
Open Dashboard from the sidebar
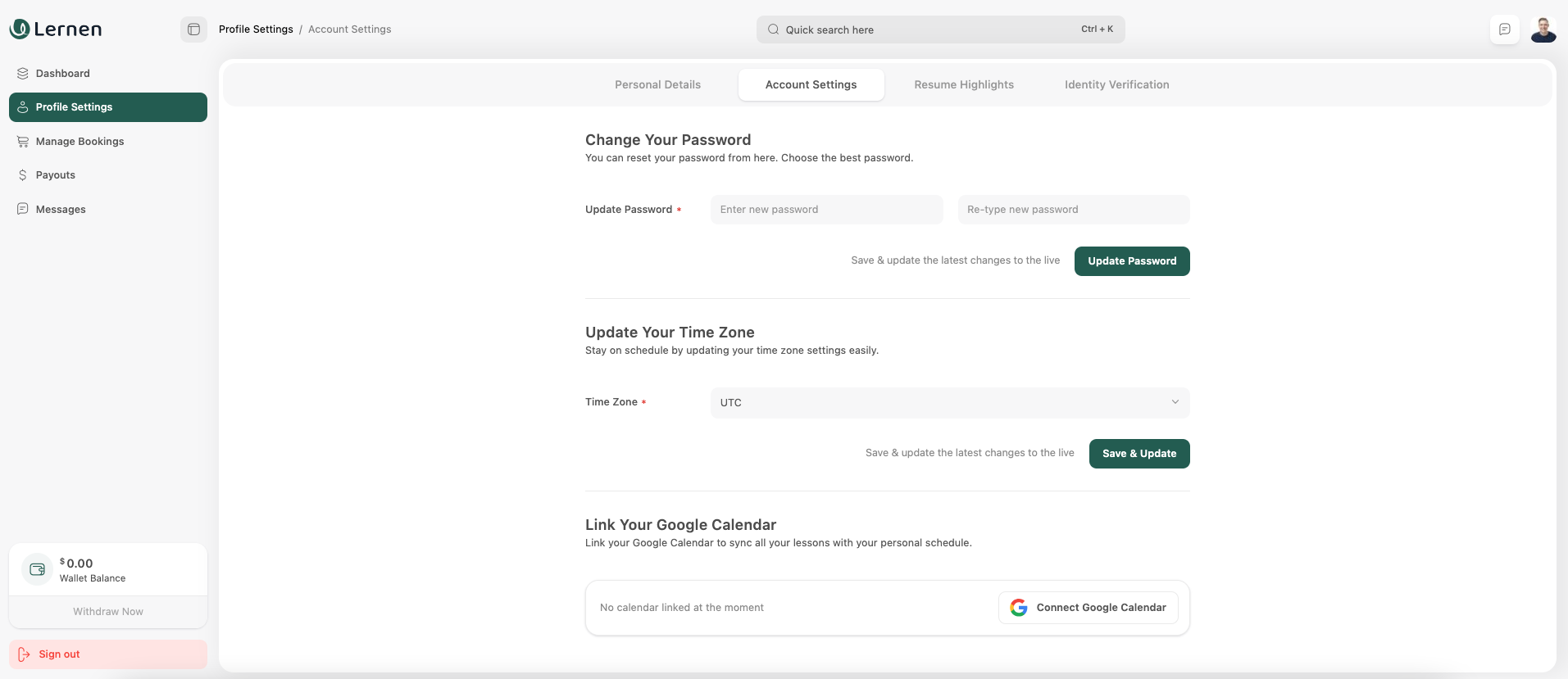click(x=62, y=74)
